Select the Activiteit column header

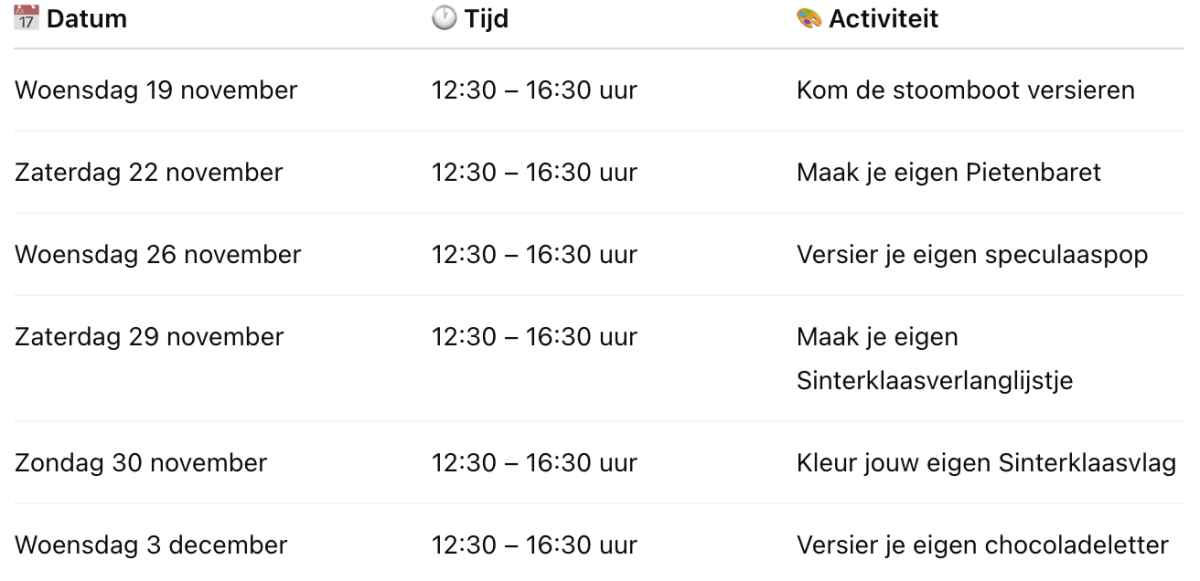tap(883, 20)
